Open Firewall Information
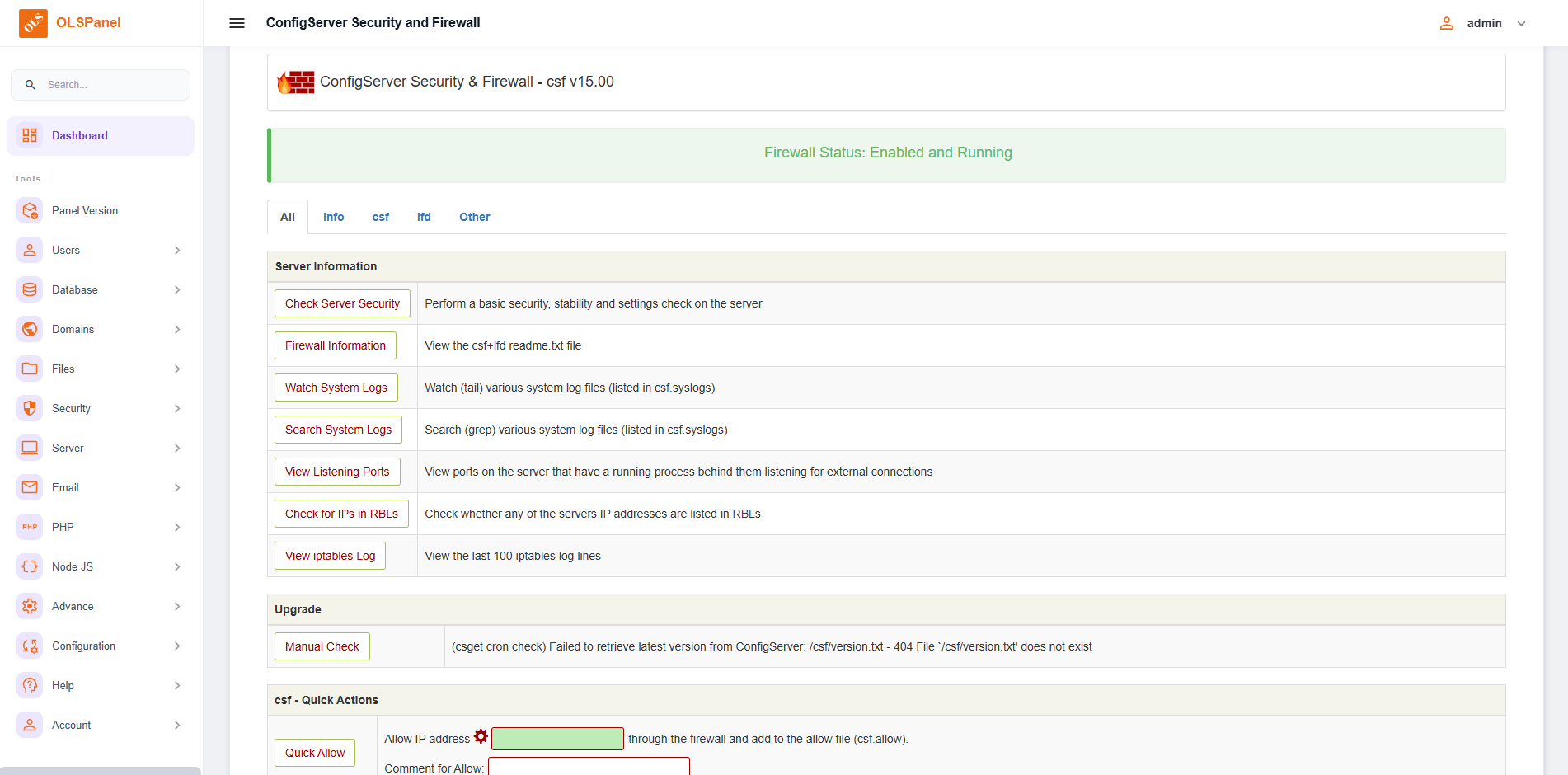Screen dimensions: 1568x775 (336, 345)
